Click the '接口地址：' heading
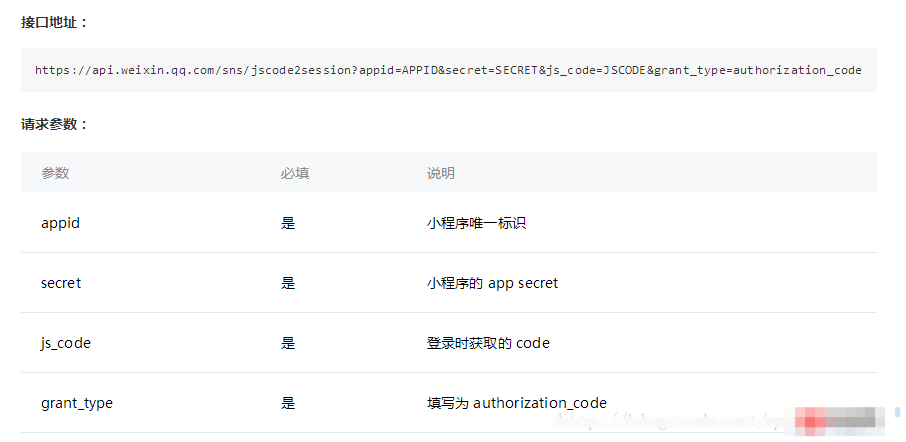The height and width of the screenshot is (442, 906). tap(54, 23)
